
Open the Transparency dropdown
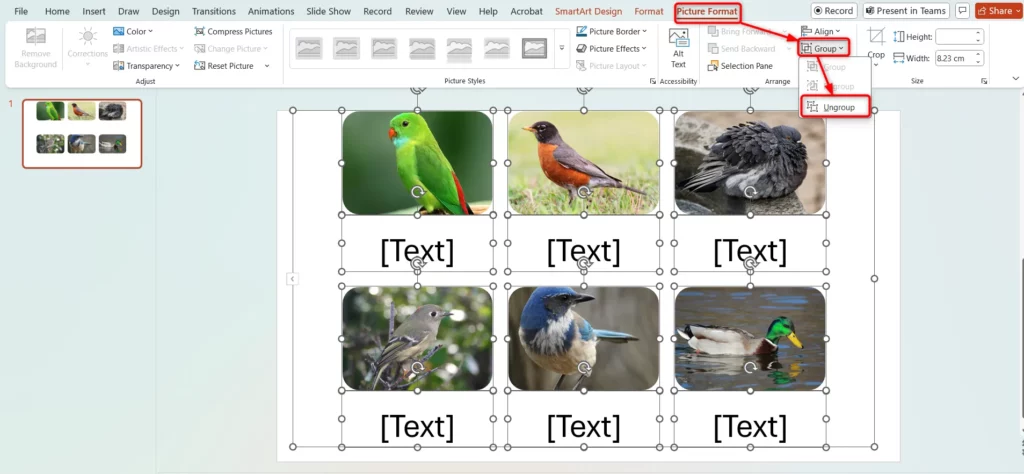click(147, 66)
